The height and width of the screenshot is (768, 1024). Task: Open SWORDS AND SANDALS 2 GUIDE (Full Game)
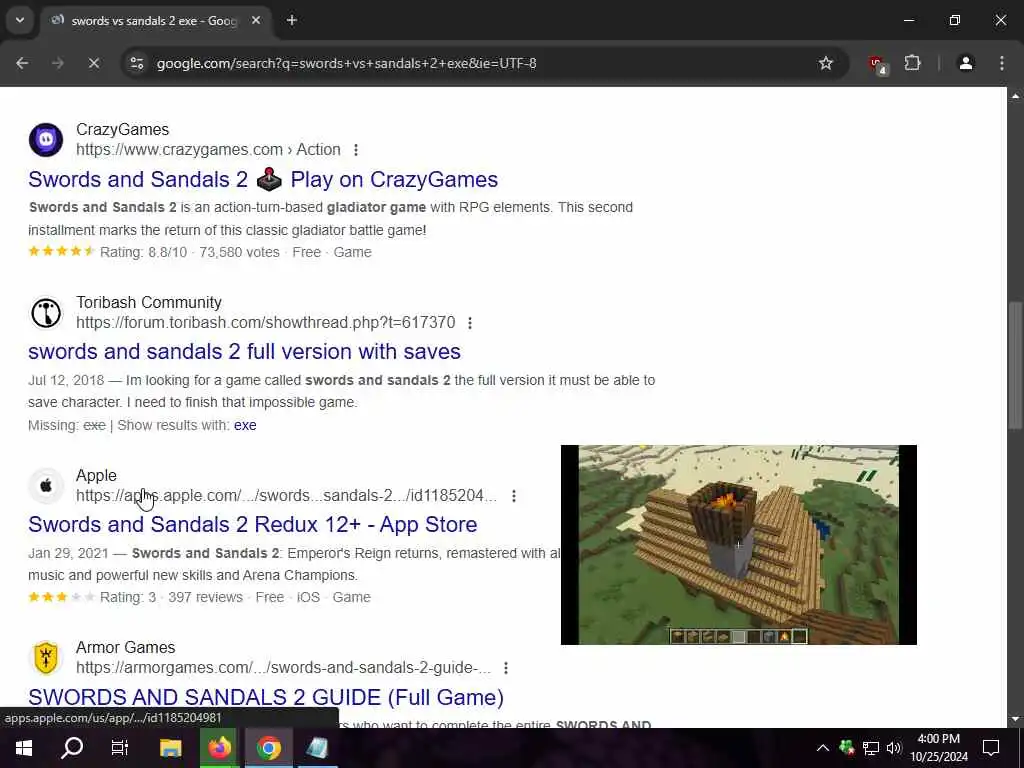(x=266, y=697)
